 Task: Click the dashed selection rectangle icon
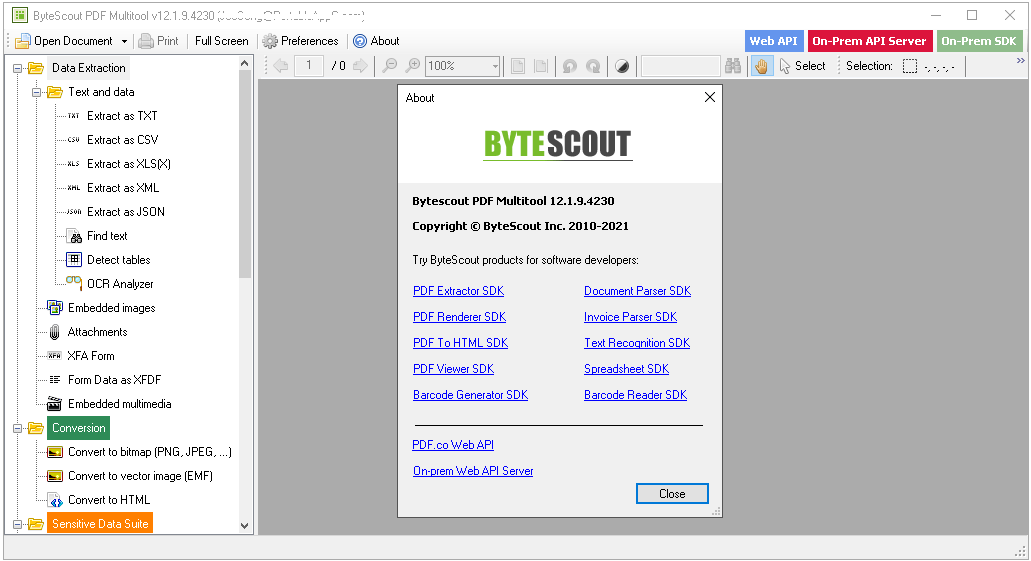tap(910, 66)
